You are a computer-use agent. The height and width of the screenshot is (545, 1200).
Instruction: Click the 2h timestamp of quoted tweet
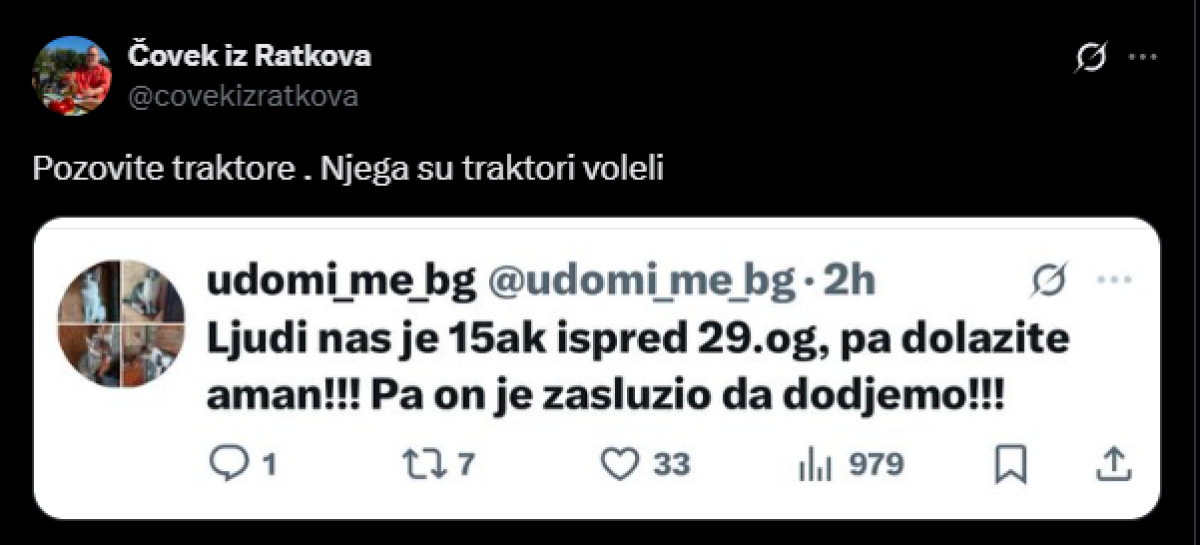pos(848,283)
